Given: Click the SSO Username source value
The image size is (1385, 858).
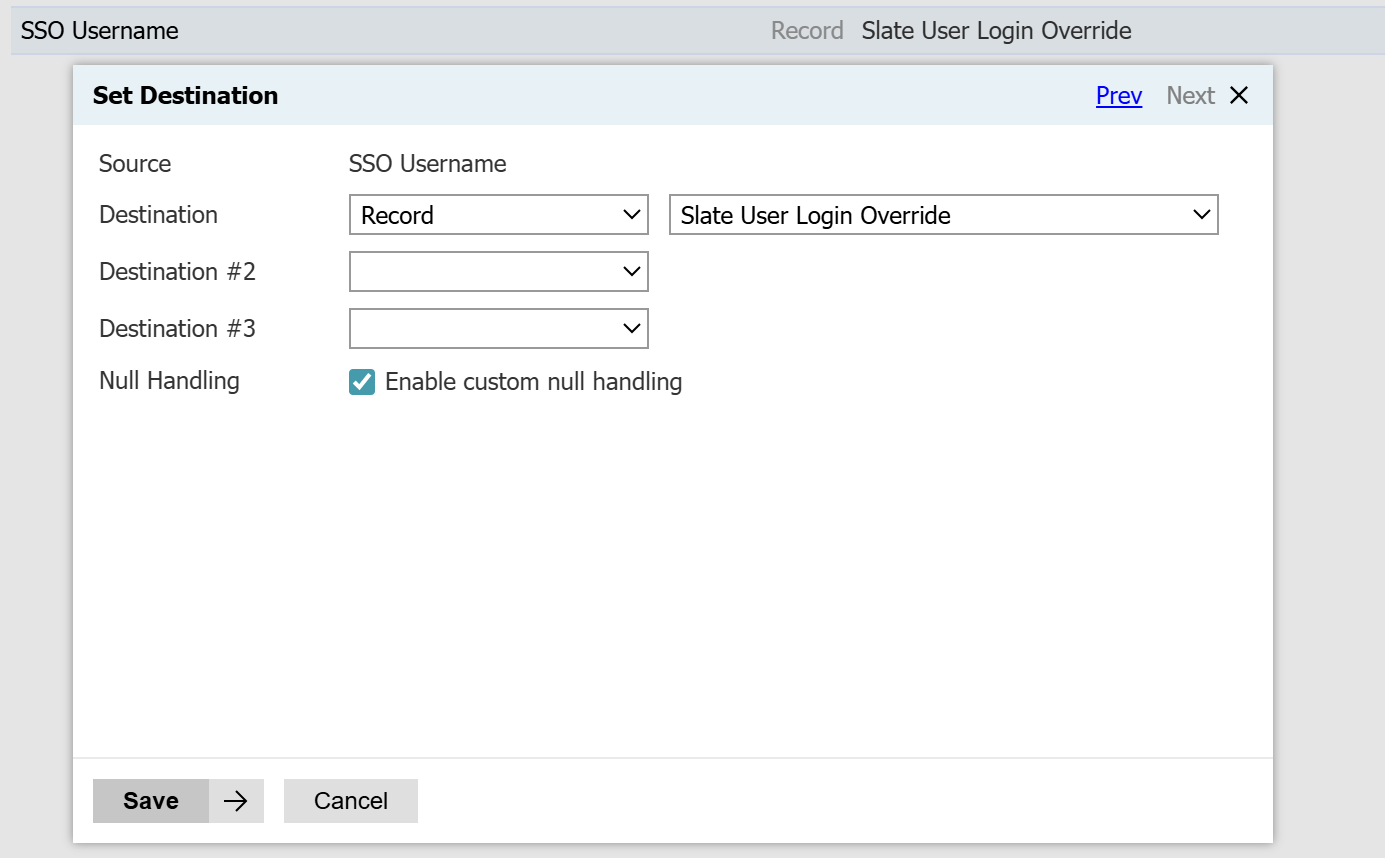Looking at the screenshot, I should click(427, 164).
